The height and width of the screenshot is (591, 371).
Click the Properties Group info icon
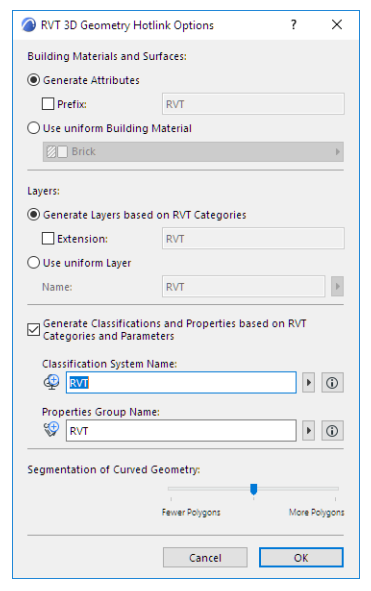coord(332,431)
